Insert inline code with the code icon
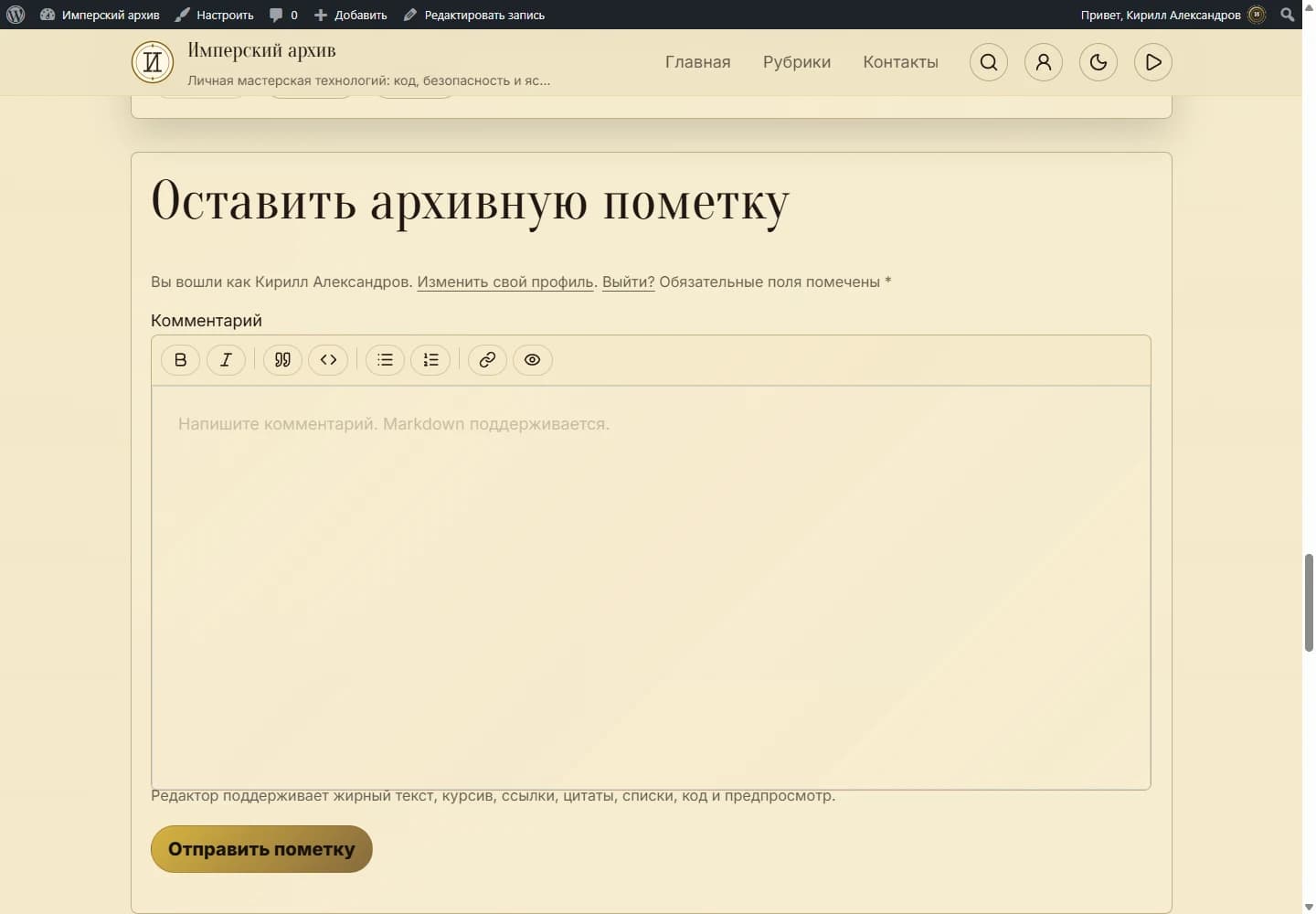The height and width of the screenshot is (914, 1316). pos(328,360)
